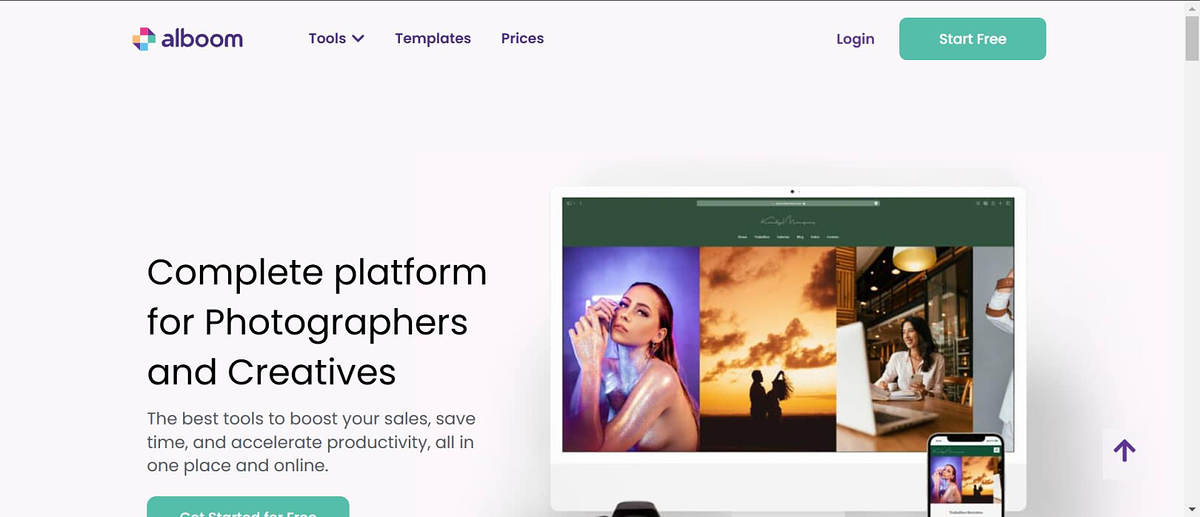Click the address bar in the monitor mockup
1200x517 pixels.
[x=788, y=203]
